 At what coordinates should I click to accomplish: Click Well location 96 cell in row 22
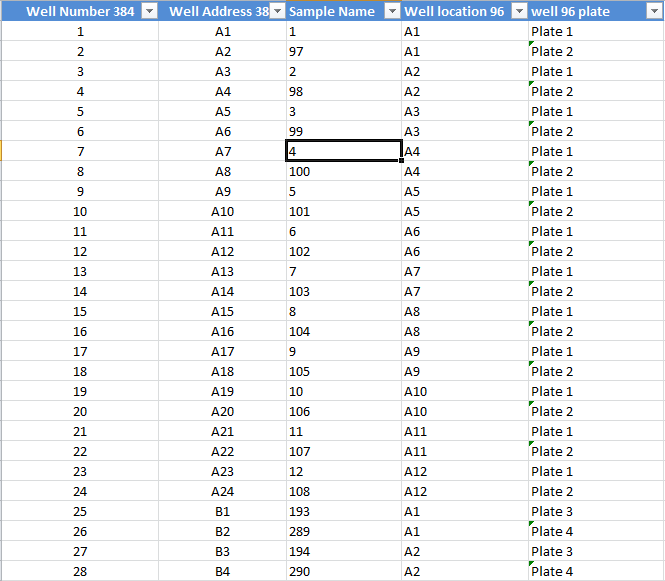click(465, 451)
